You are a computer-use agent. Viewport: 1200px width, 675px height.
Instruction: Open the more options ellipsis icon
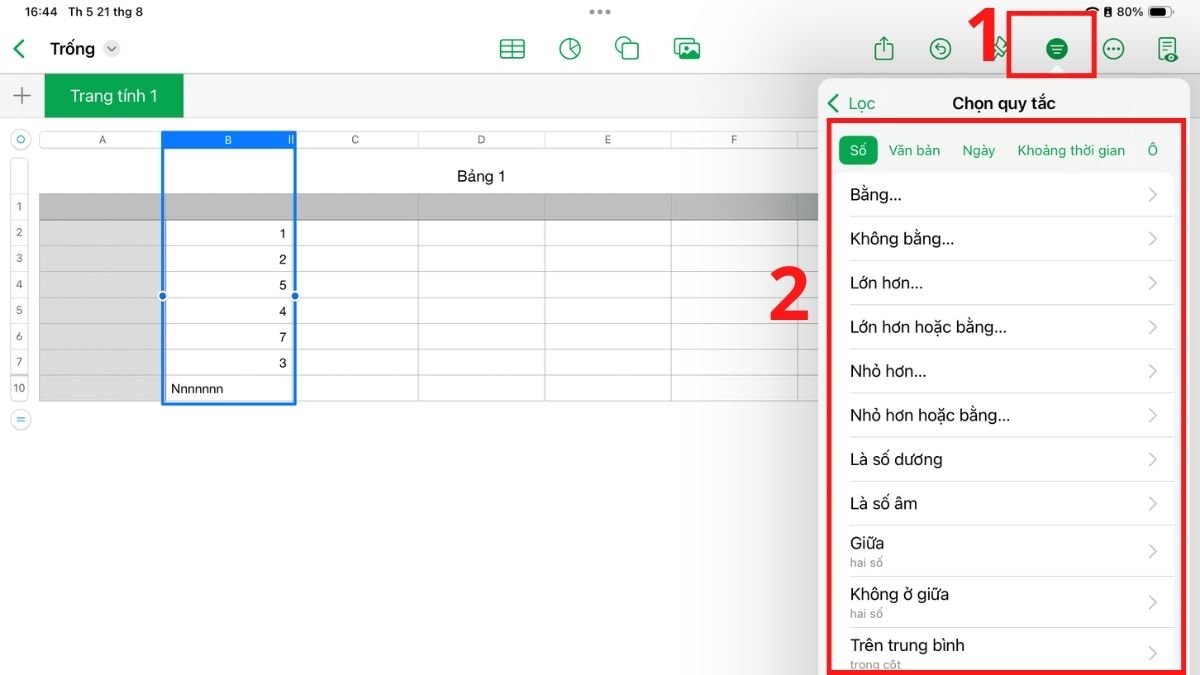(1113, 48)
